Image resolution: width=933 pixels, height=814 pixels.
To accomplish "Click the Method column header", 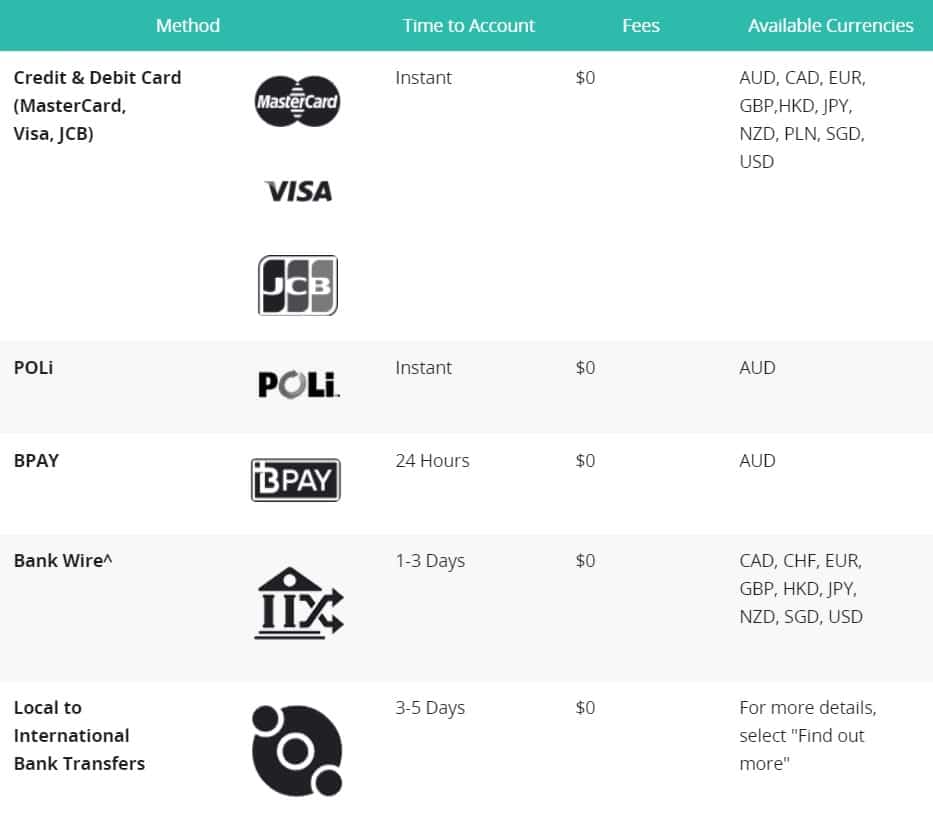I will tap(187, 26).
